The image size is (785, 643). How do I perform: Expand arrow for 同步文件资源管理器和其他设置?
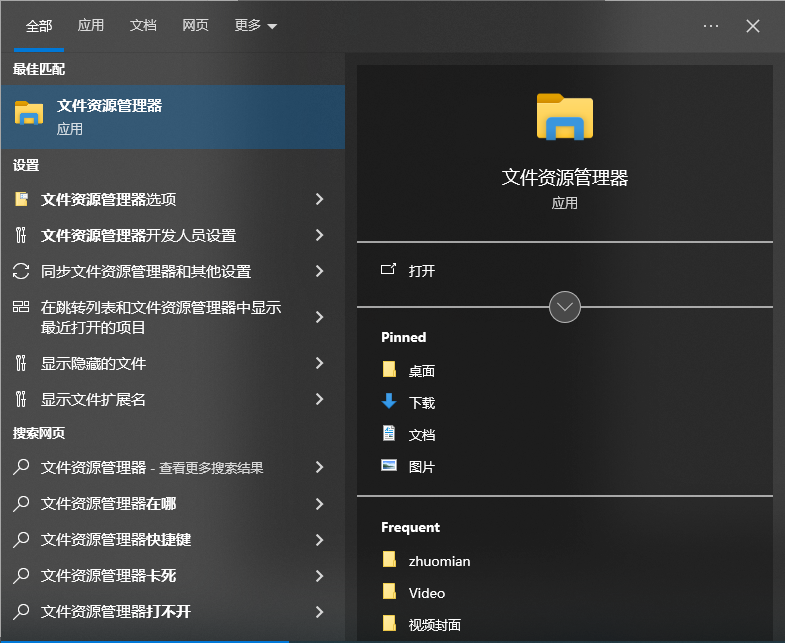coord(319,271)
